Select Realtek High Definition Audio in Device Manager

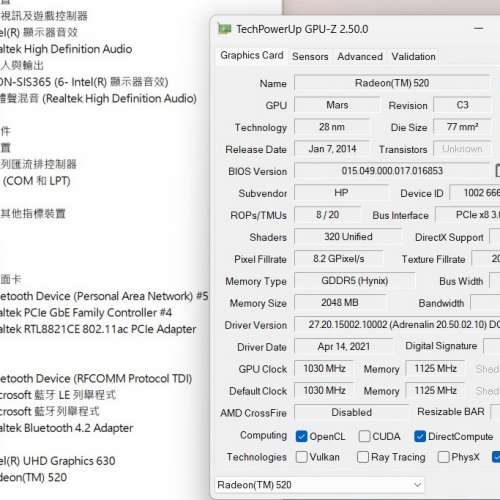[66, 49]
